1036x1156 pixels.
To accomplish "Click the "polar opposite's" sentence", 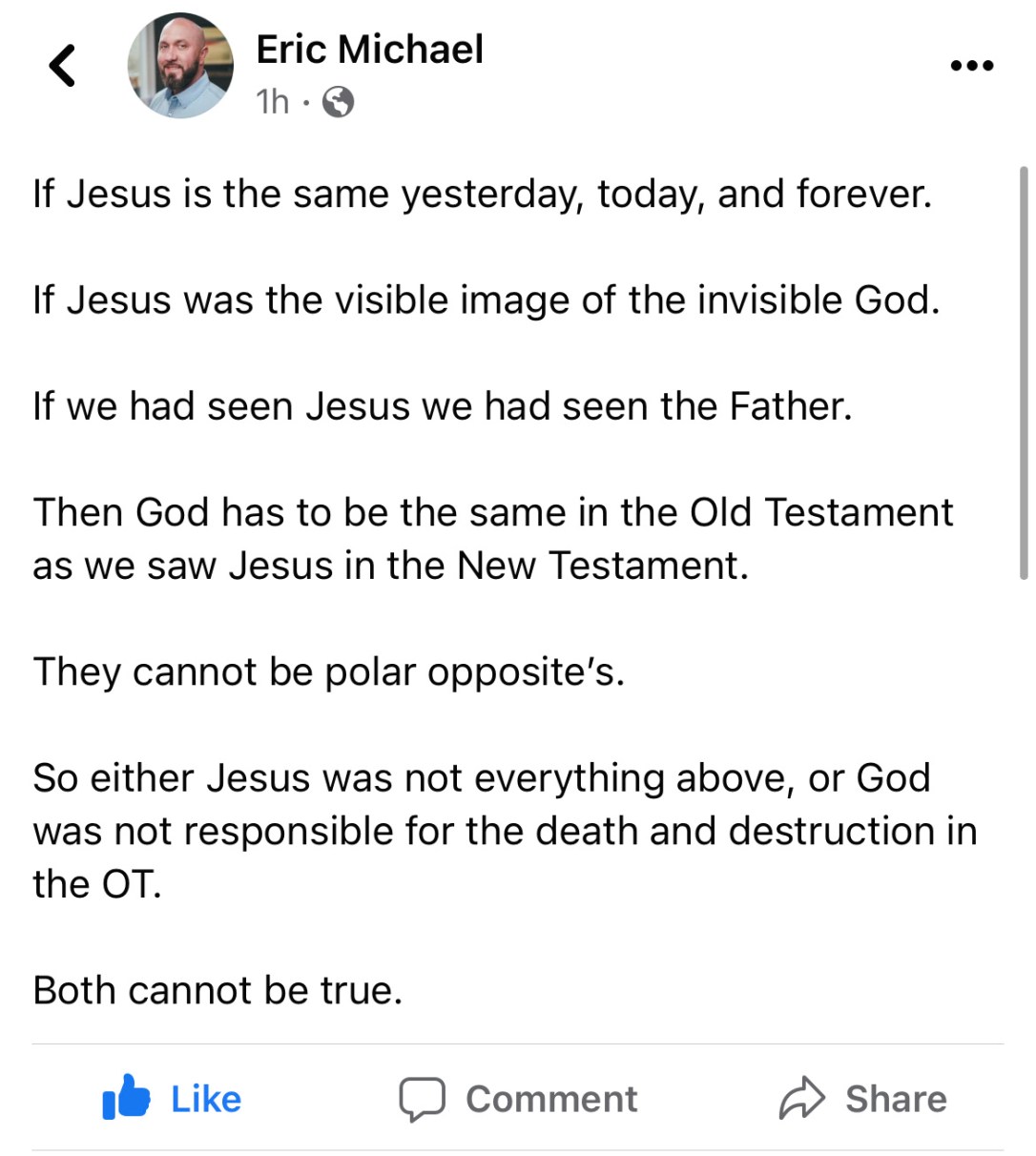I will point(329,671).
